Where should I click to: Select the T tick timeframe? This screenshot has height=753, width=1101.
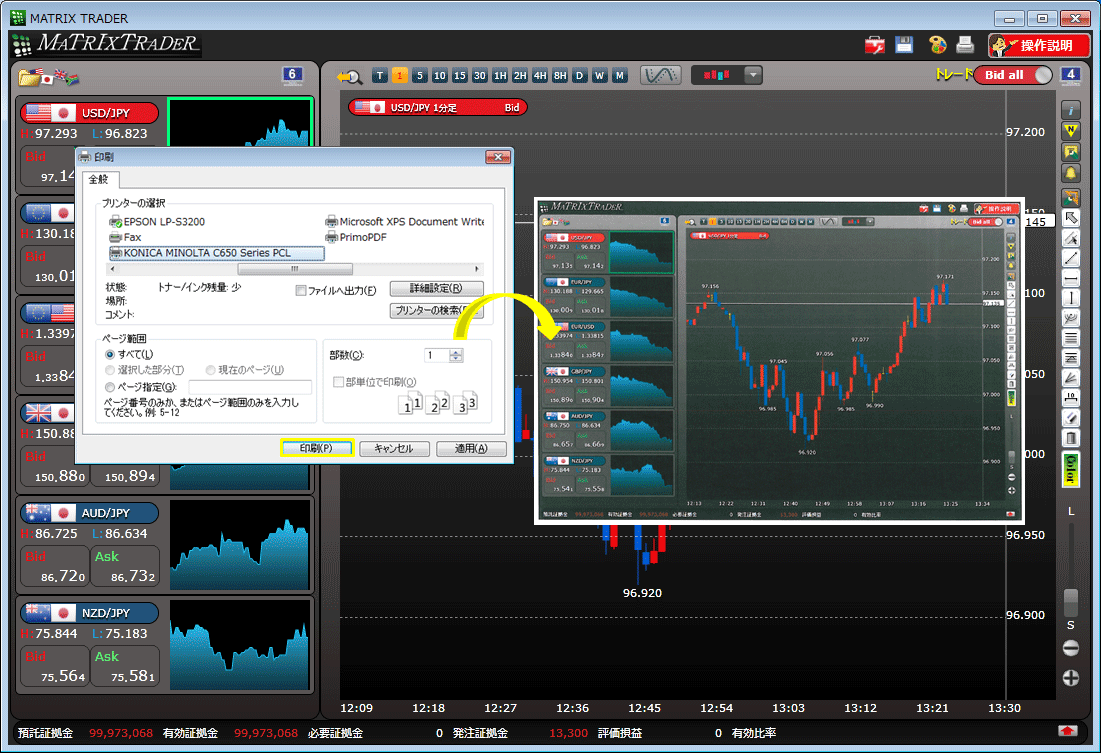point(380,76)
